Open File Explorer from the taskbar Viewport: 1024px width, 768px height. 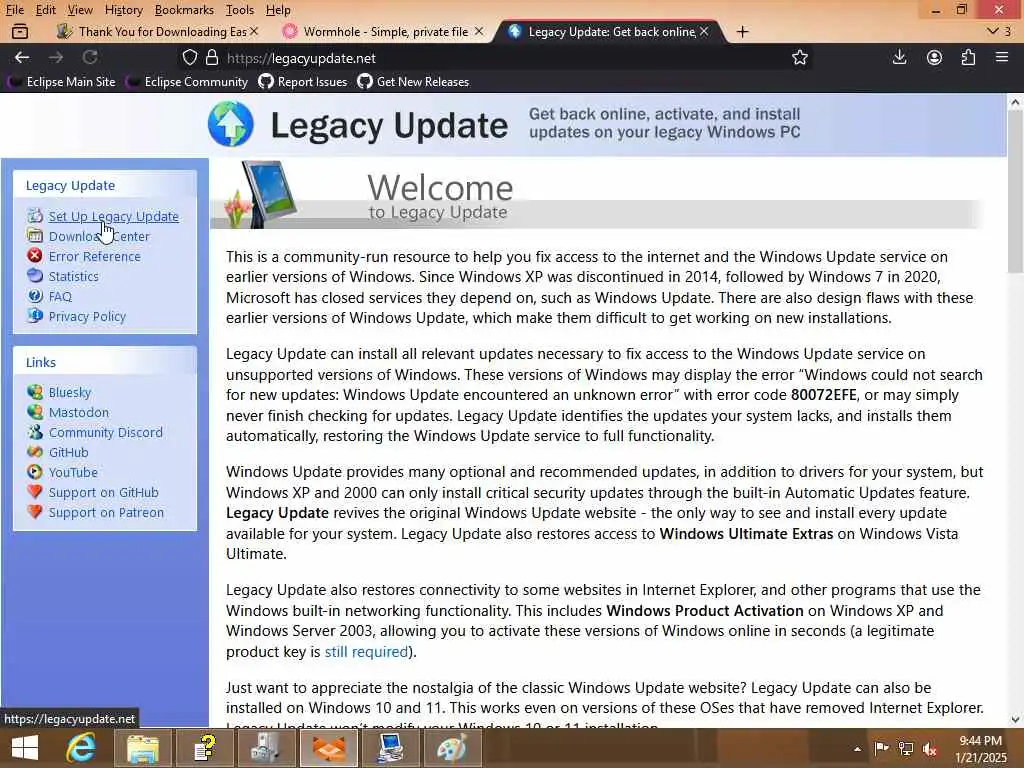[142, 748]
